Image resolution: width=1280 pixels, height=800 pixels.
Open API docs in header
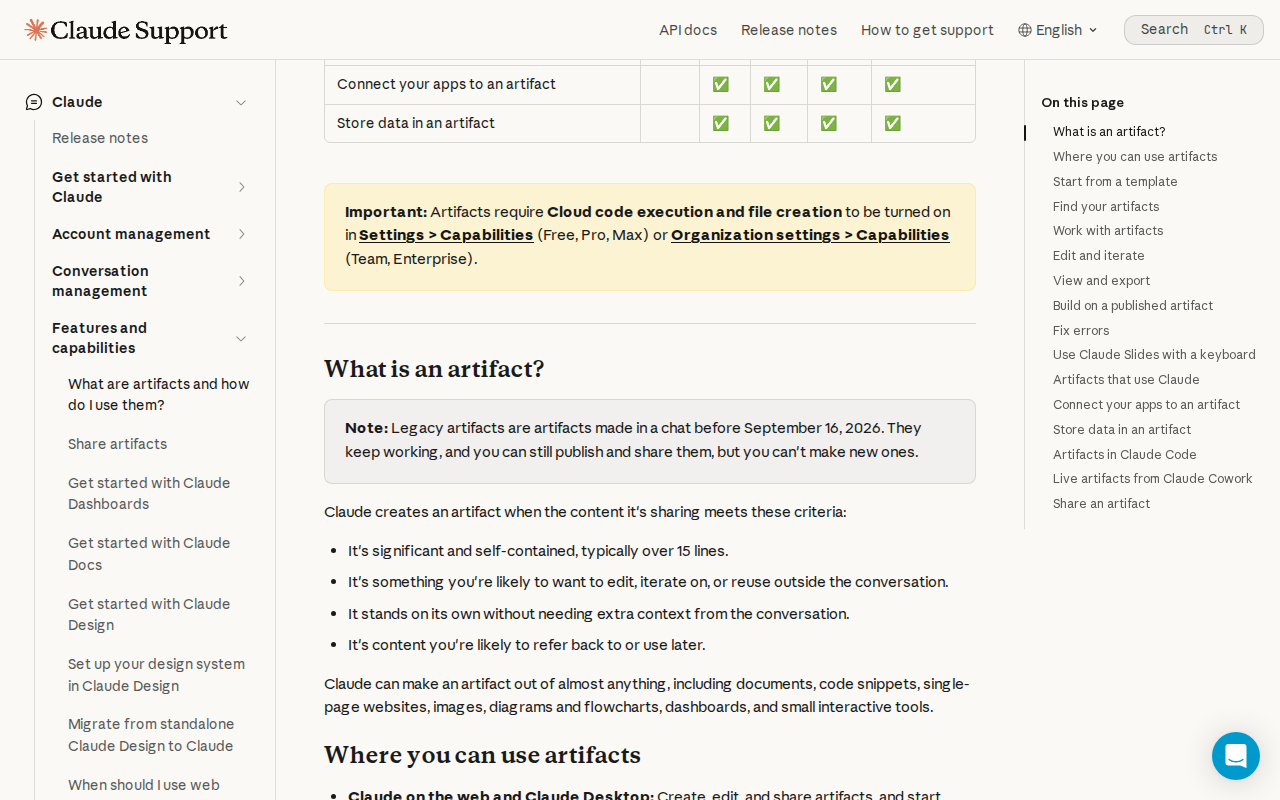coord(688,30)
